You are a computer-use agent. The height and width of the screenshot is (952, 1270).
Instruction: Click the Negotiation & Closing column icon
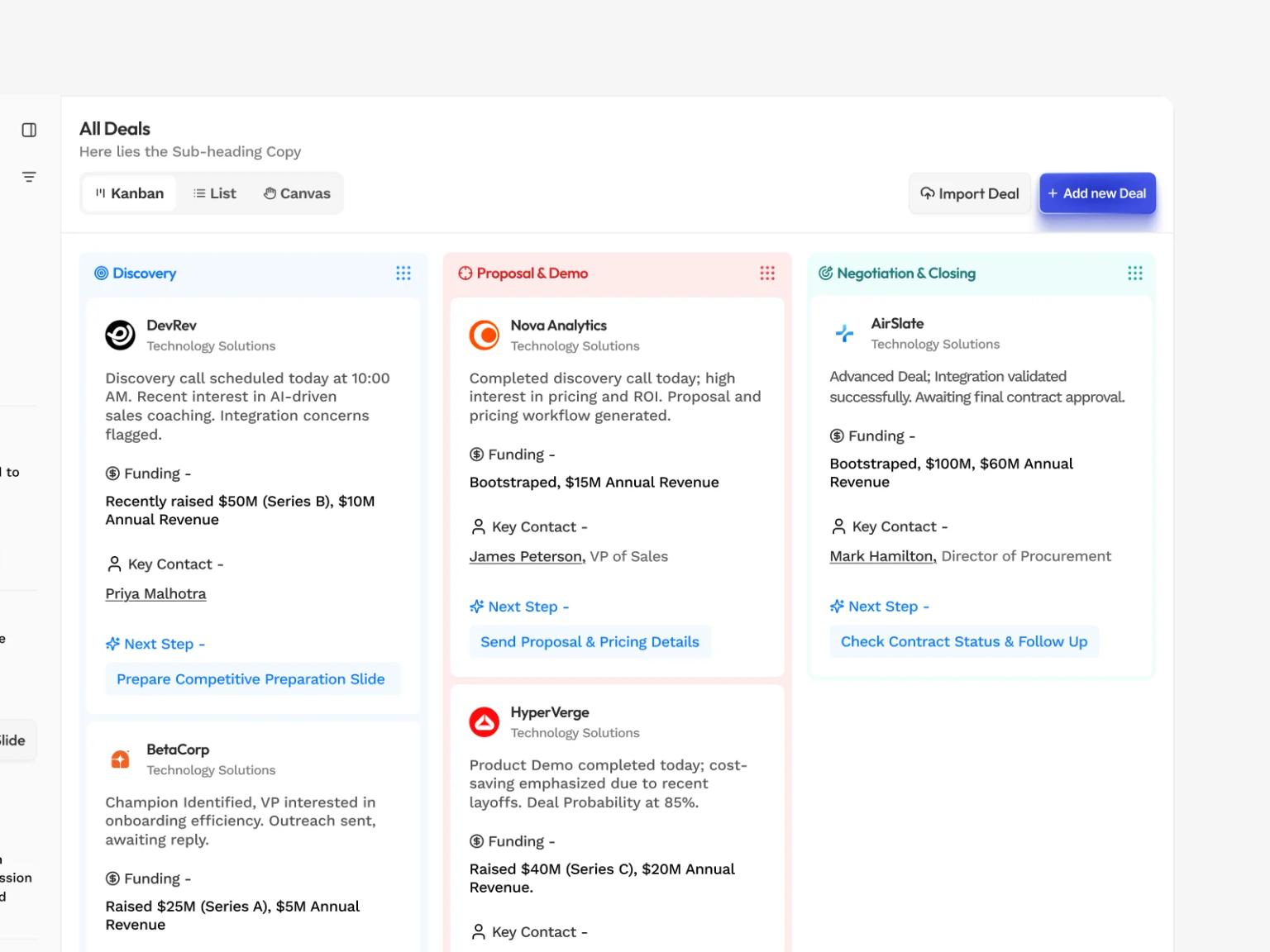tap(825, 273)
